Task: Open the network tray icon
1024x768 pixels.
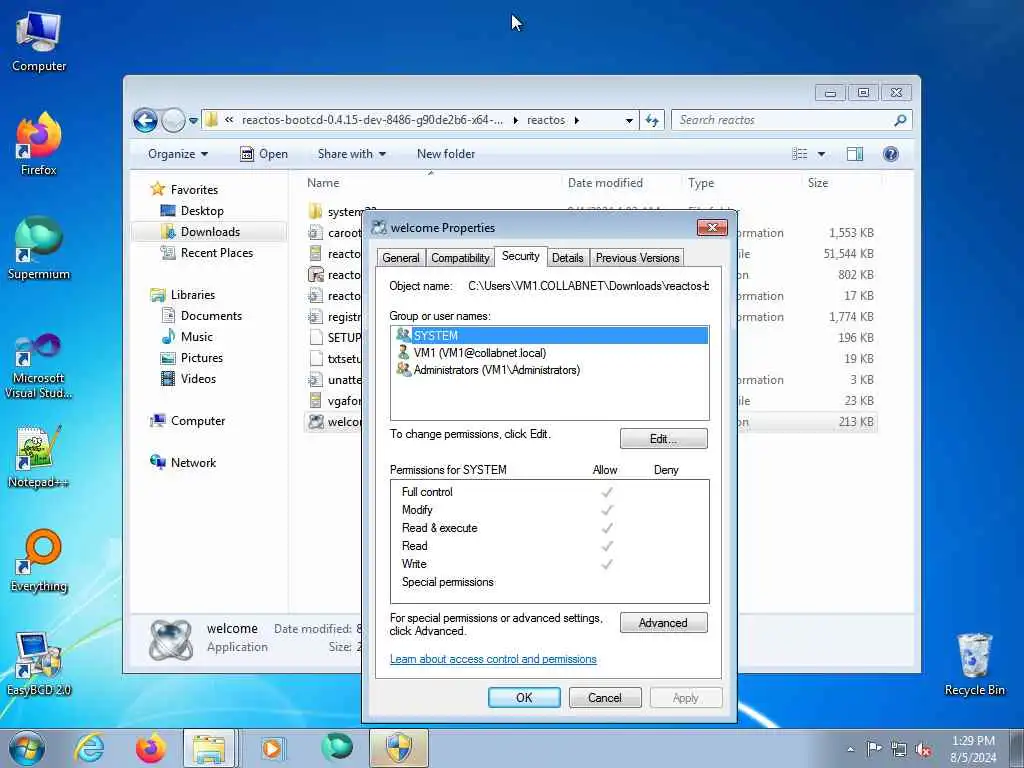Action: [899, 749]
